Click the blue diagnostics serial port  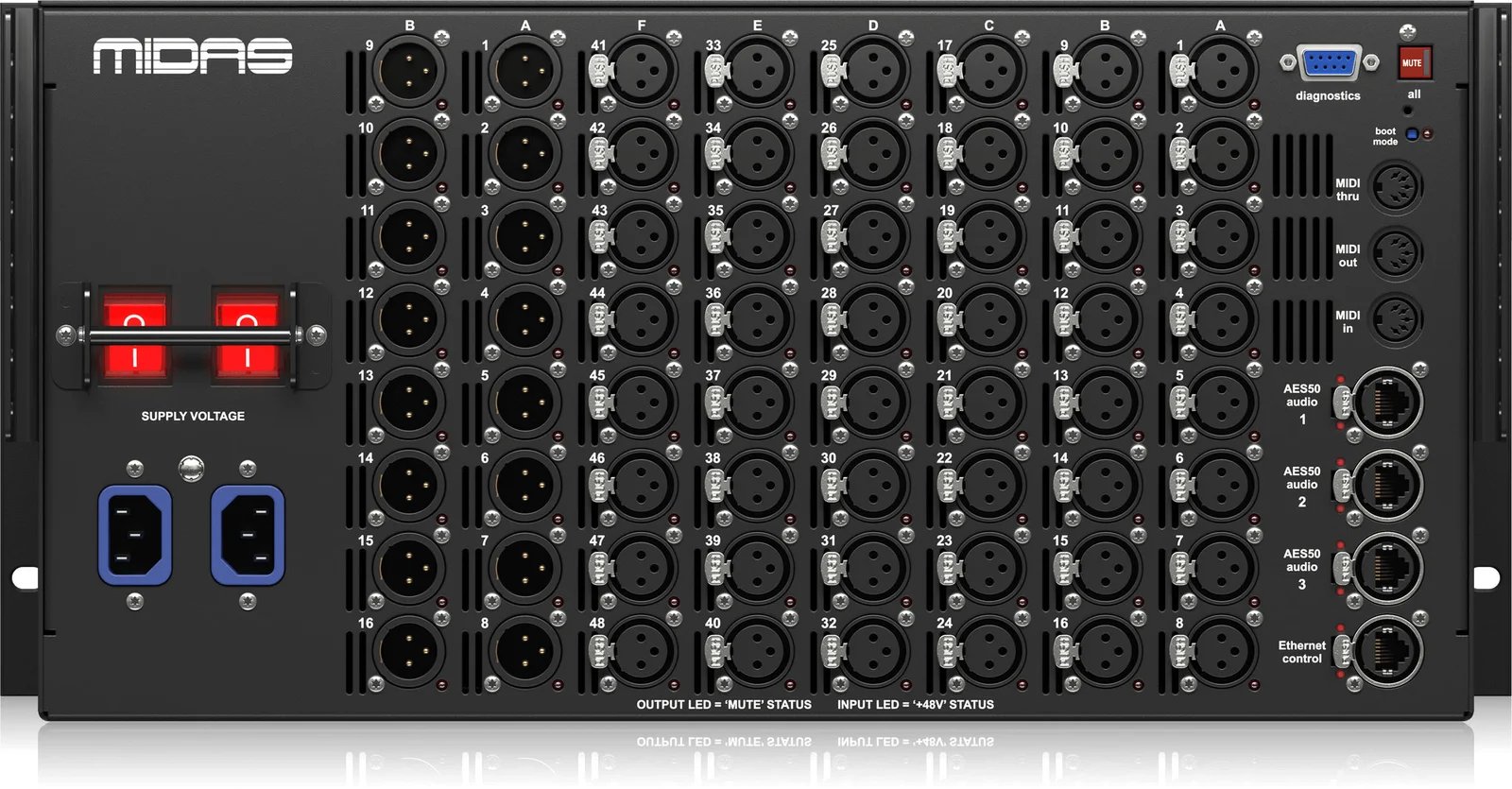point(1328,65)
